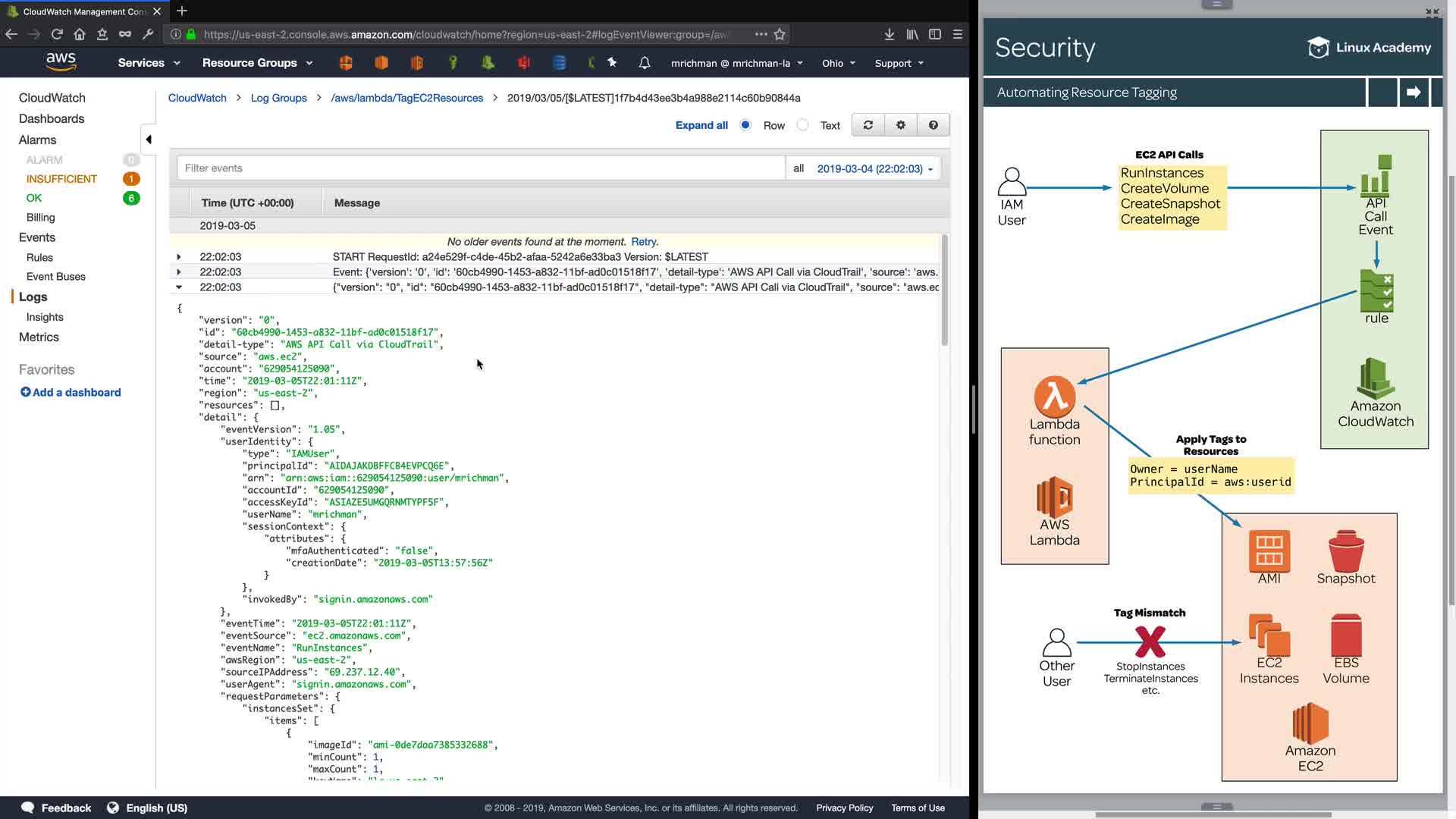Image resolution: width=1456 pixels, height=819 pixels.
Task: Click the refresh log events icon button
Action: [x=868, y=125]
